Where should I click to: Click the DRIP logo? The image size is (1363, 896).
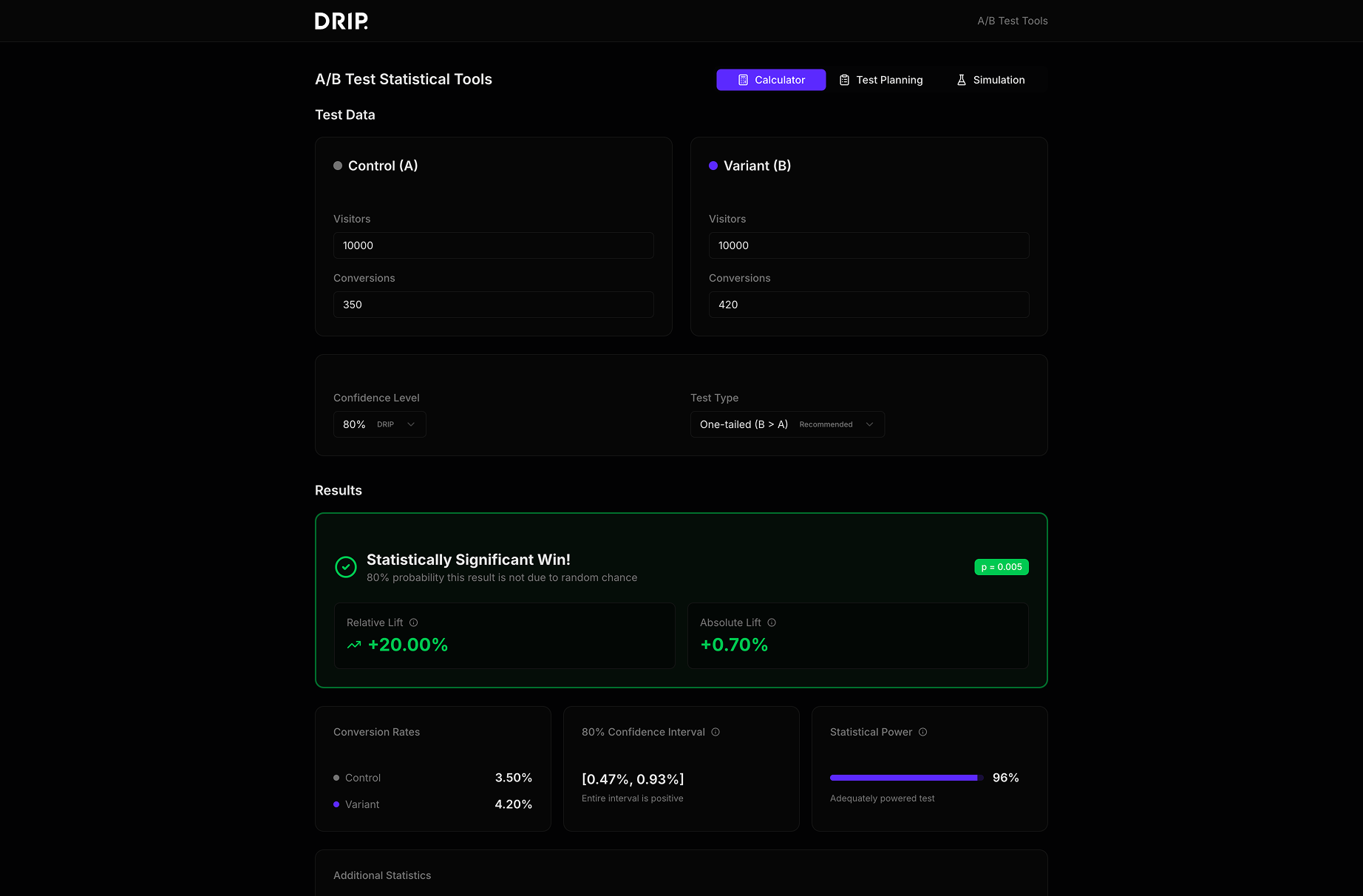341,21
